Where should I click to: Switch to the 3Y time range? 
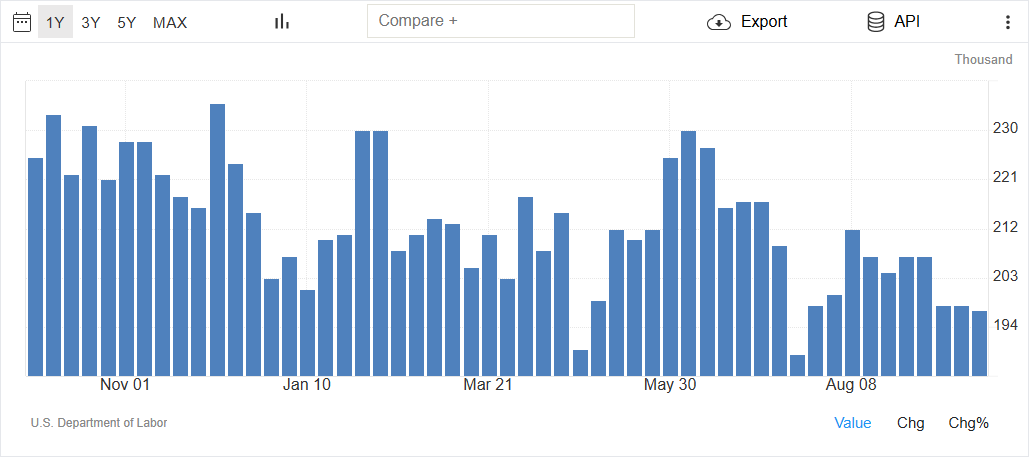pos(91,22)
